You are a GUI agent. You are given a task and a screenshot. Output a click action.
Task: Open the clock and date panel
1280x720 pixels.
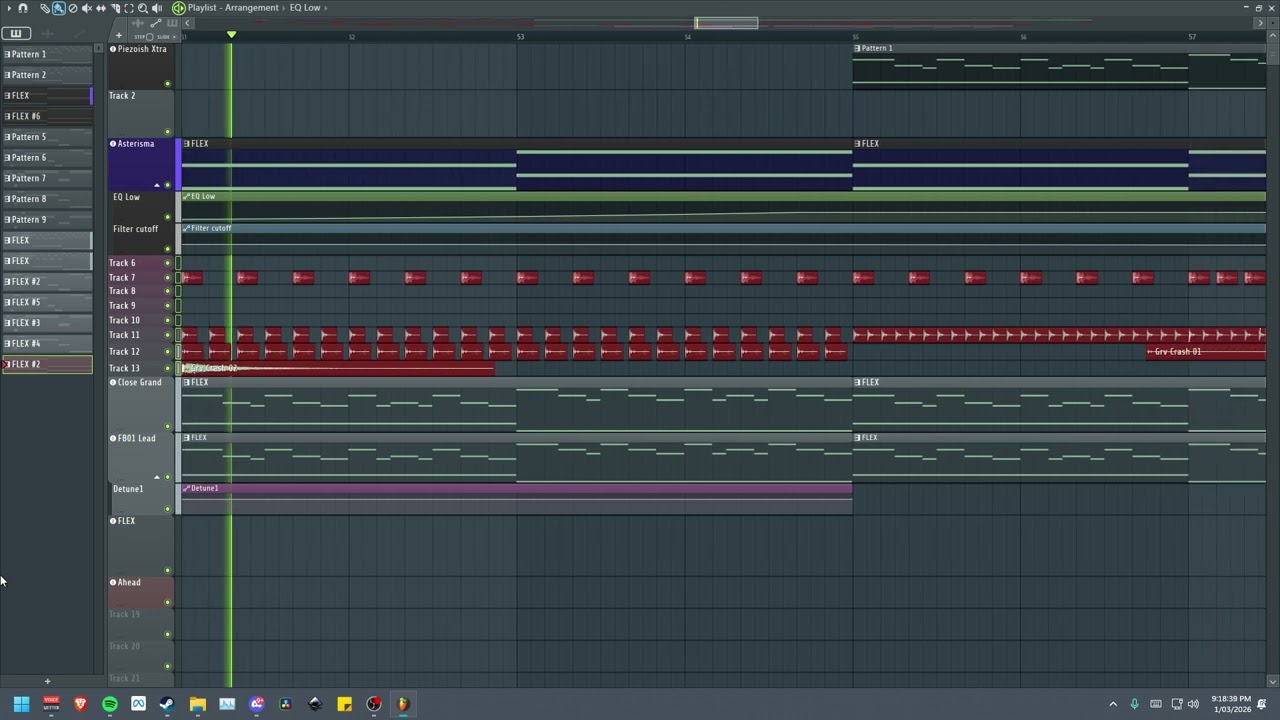tap(1231, 704)
